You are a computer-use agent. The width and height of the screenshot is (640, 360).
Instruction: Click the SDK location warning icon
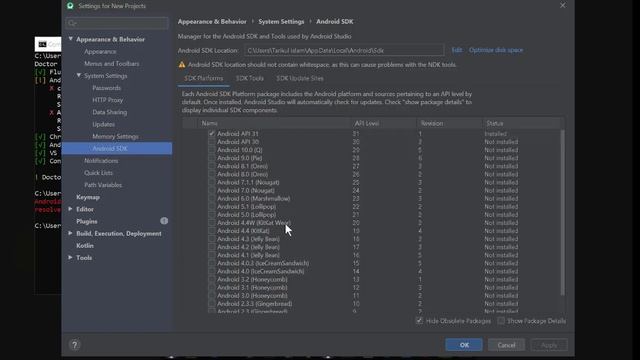coord(182,64)
